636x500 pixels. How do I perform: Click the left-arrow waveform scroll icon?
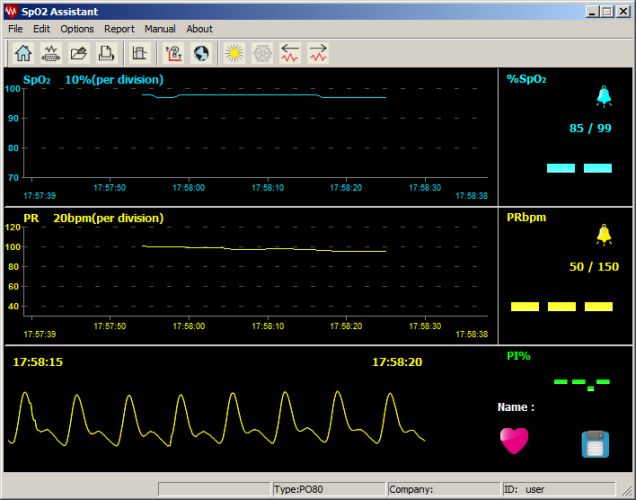(x=290, y=53)
